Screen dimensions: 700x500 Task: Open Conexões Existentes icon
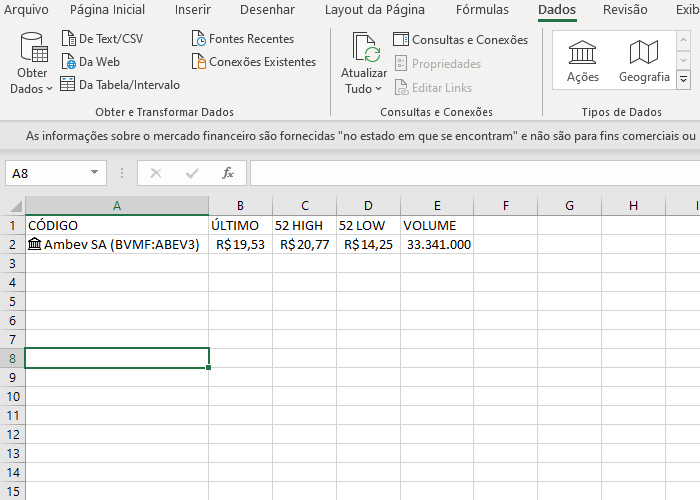[198, 62]
